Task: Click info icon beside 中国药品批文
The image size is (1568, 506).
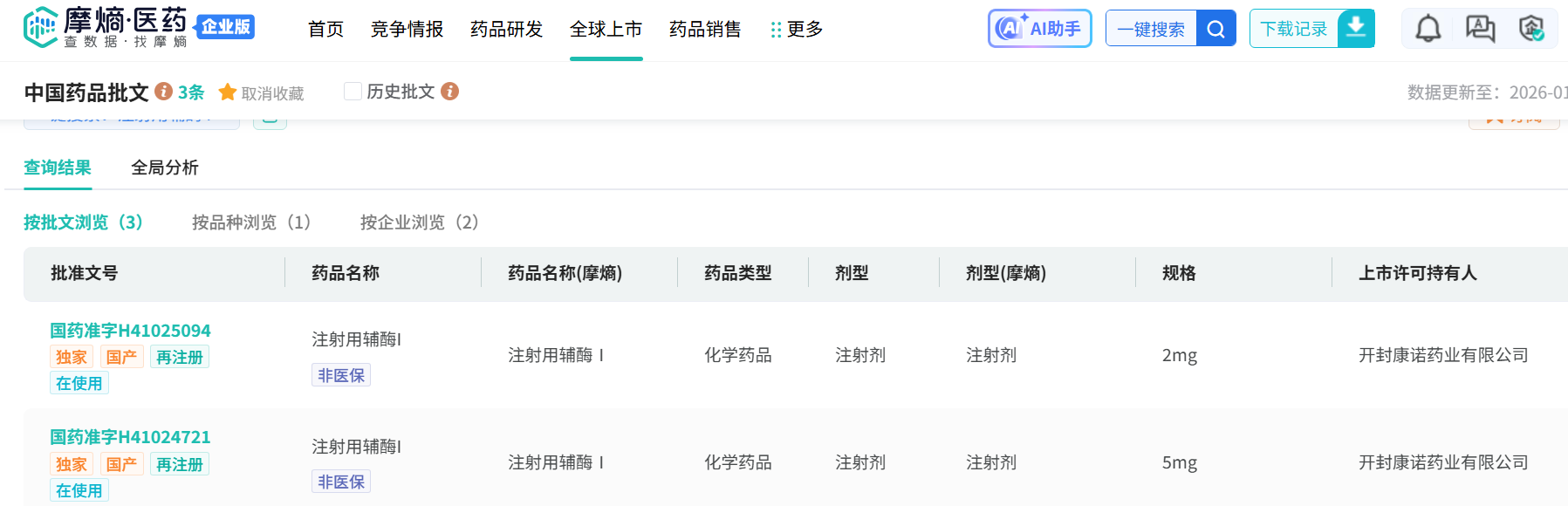Action: pos(163,92)
